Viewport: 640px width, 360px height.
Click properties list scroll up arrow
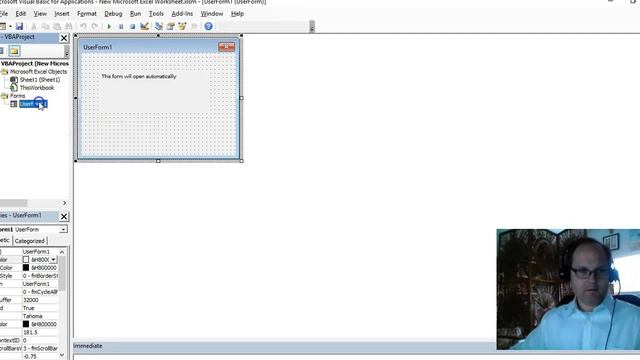(62, 252)
